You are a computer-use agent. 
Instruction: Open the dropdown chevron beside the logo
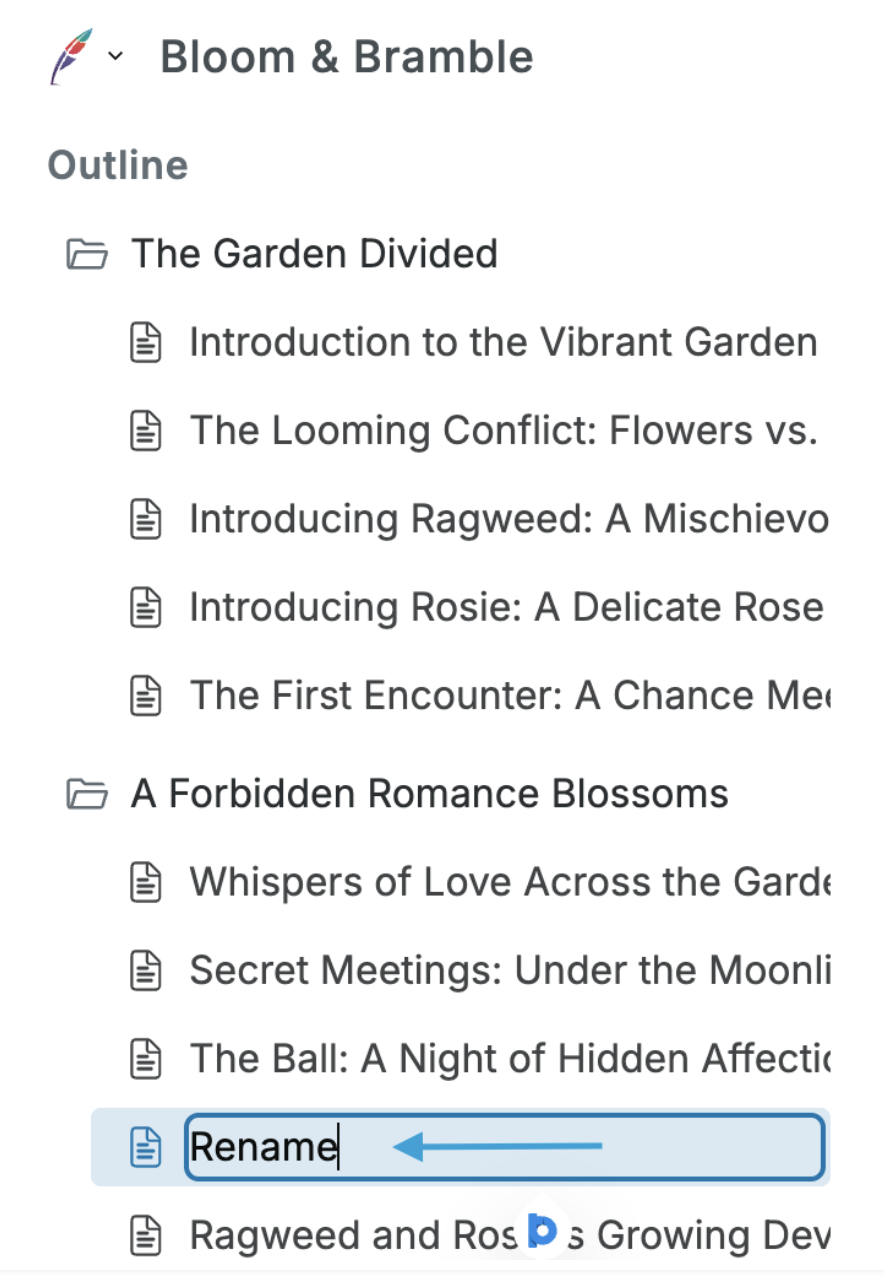pyautogui.click(x=116, y=56)
